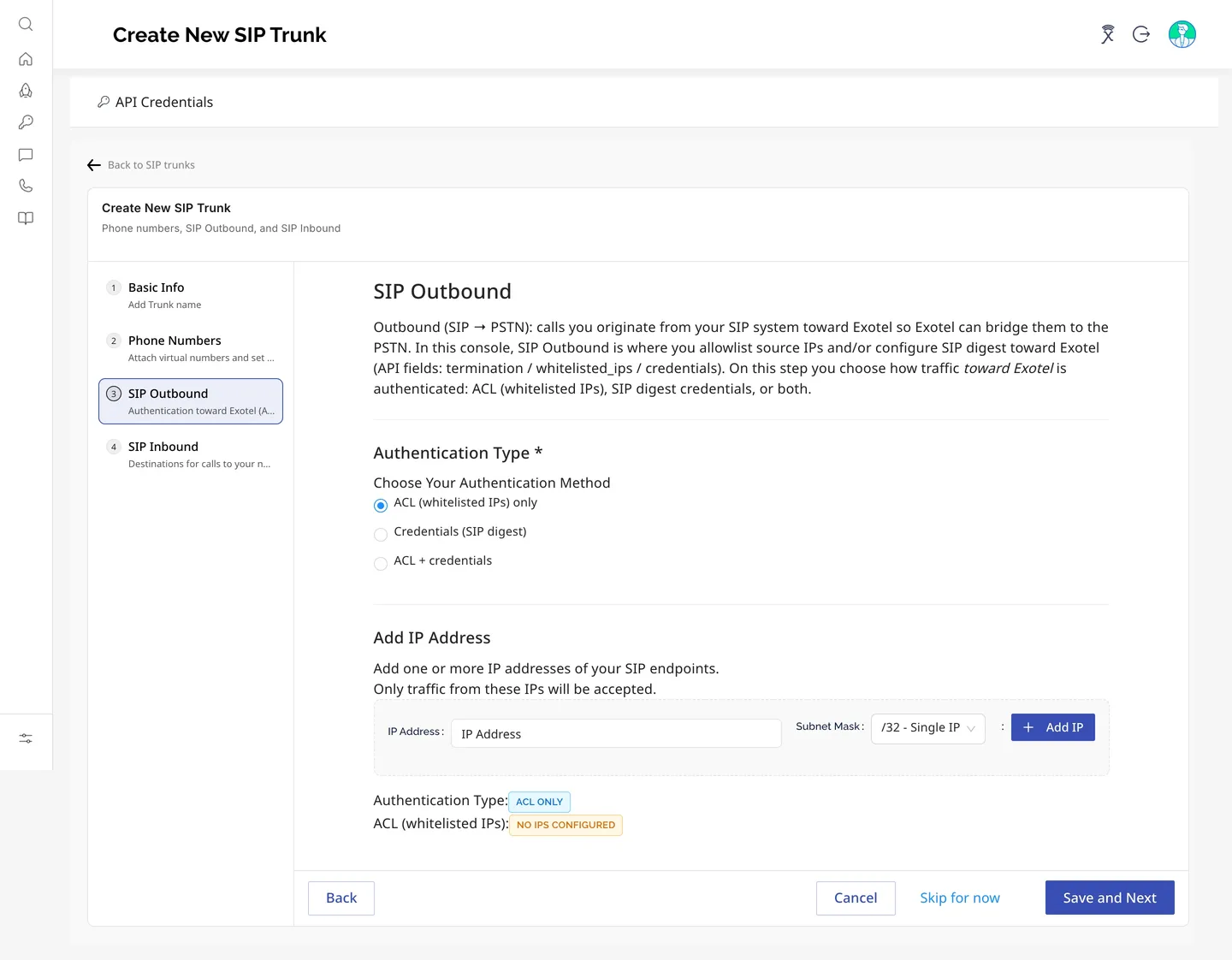Click the Authentication Type * heading
The height and width of the screenshot is (960, 1232).
click(x=458, y=453)
